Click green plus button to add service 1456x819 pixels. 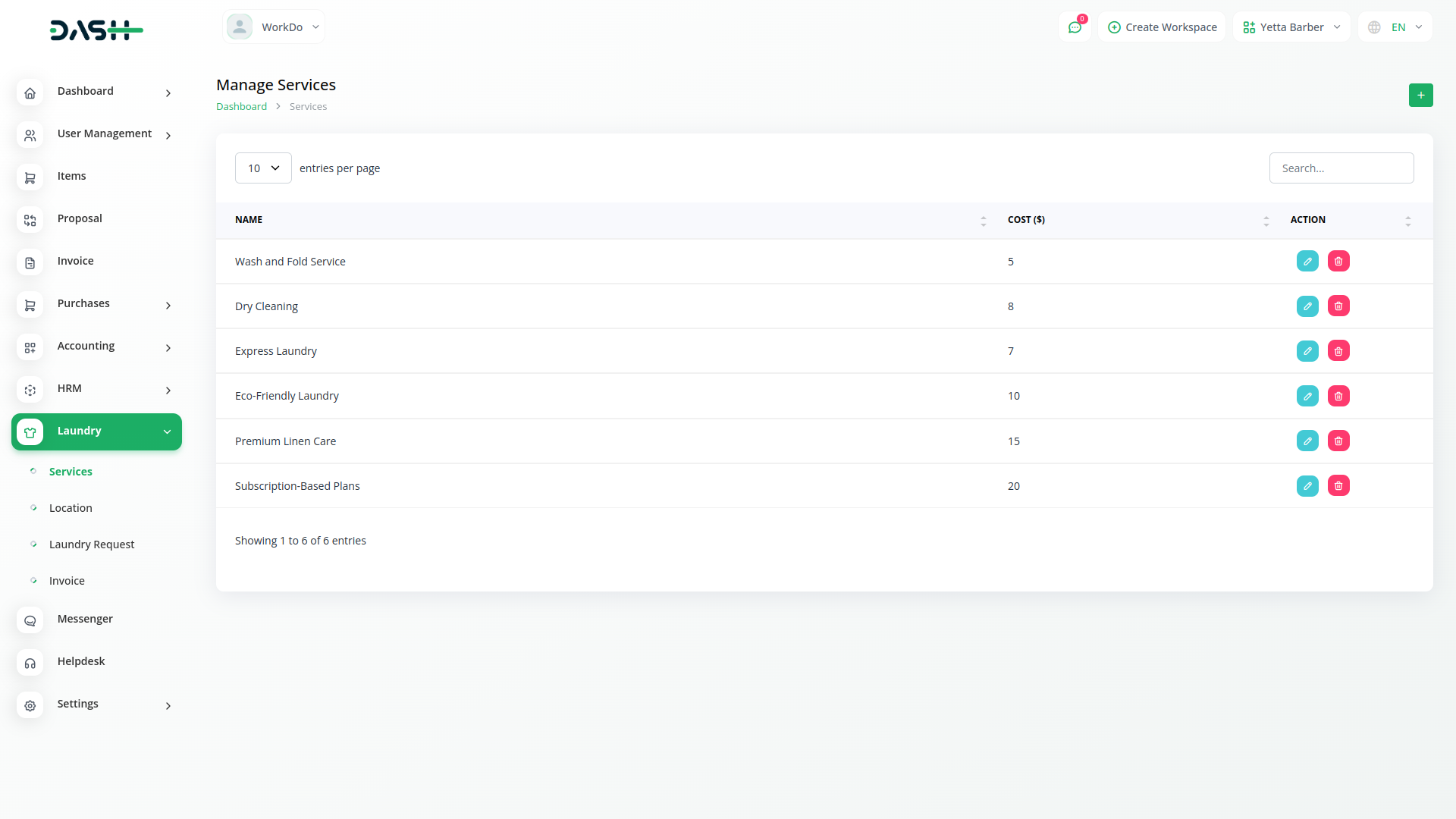tap(1420, 95)
